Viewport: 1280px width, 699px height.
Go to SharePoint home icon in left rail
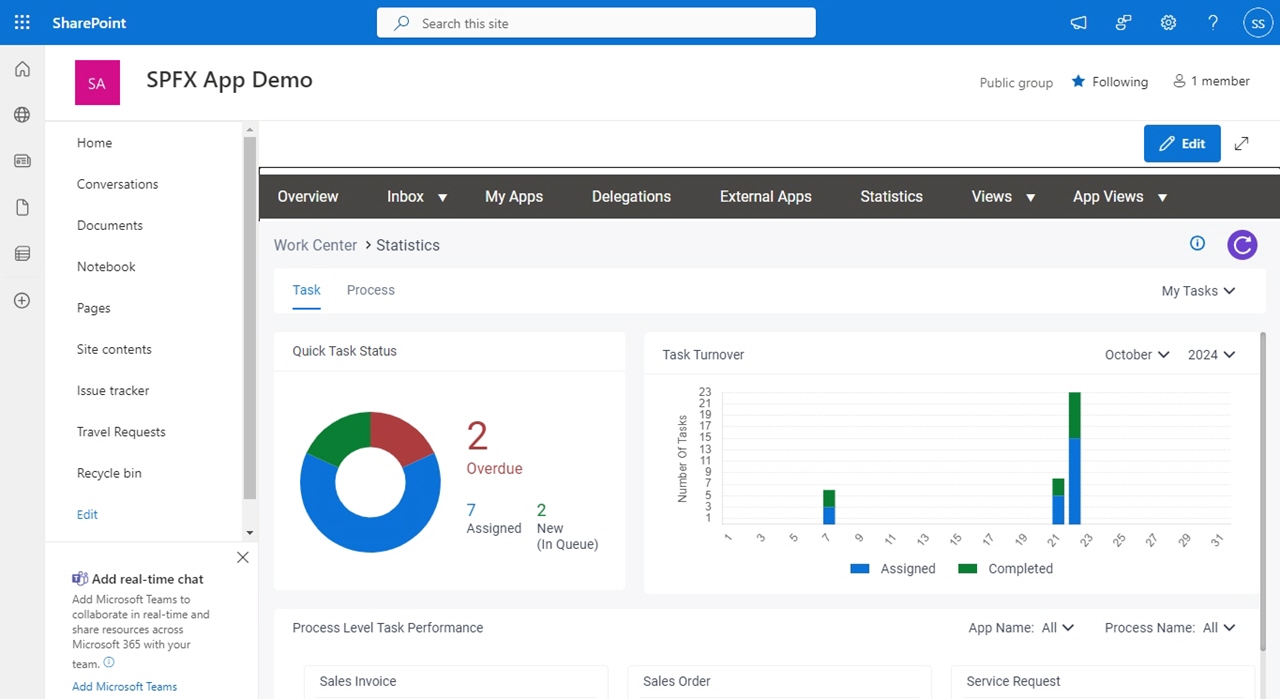[x=22, y=69]
